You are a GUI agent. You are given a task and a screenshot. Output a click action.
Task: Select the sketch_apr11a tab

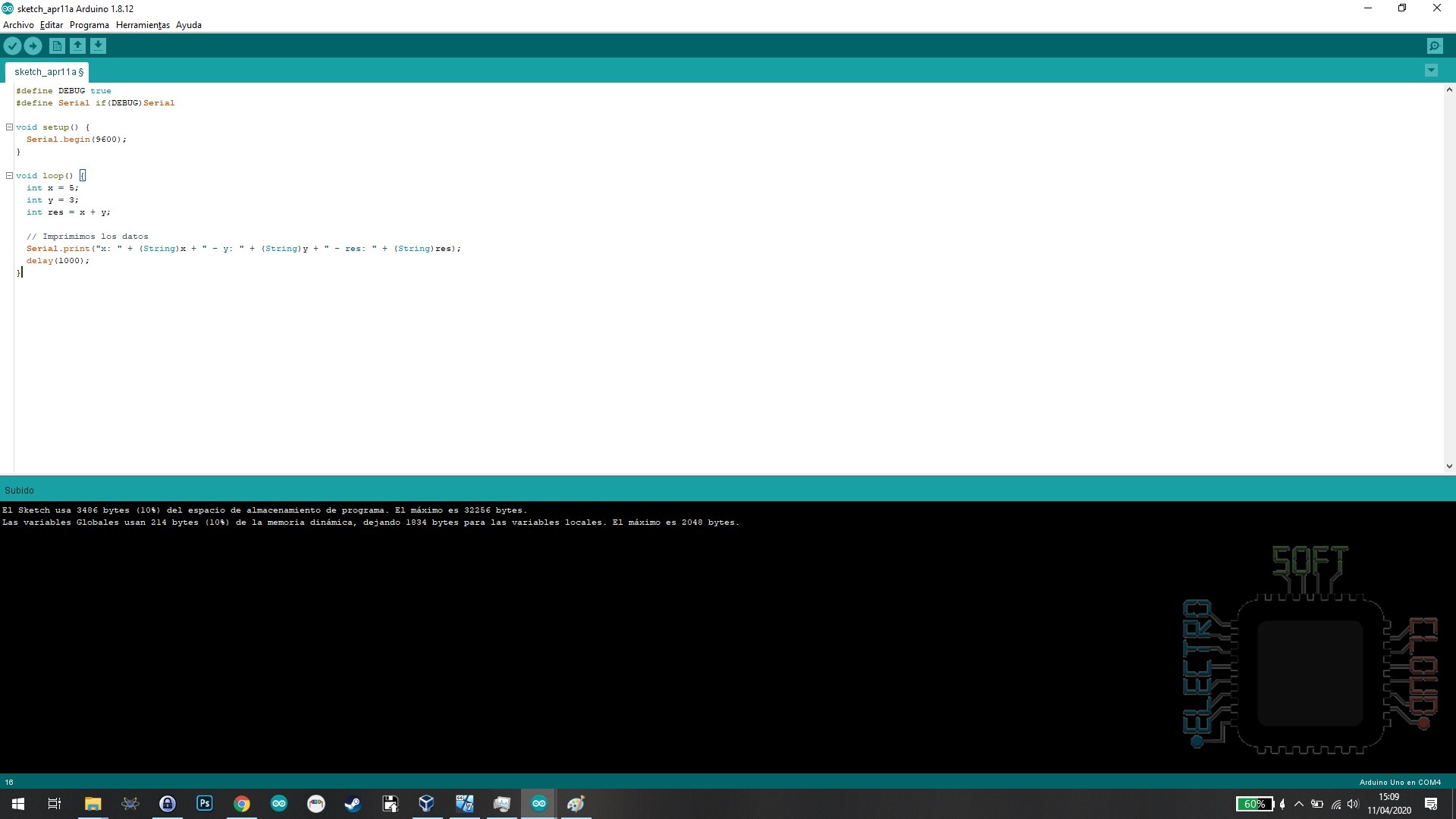click(47, 72)
